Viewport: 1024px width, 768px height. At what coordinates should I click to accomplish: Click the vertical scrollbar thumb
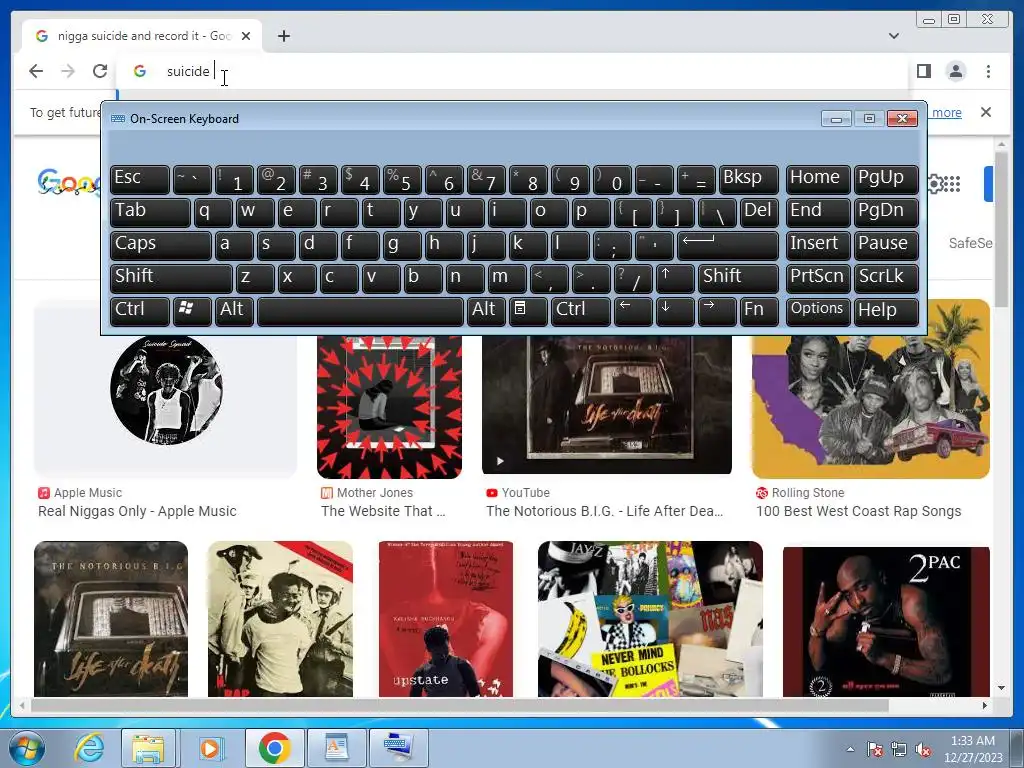tap(1001, 227)
